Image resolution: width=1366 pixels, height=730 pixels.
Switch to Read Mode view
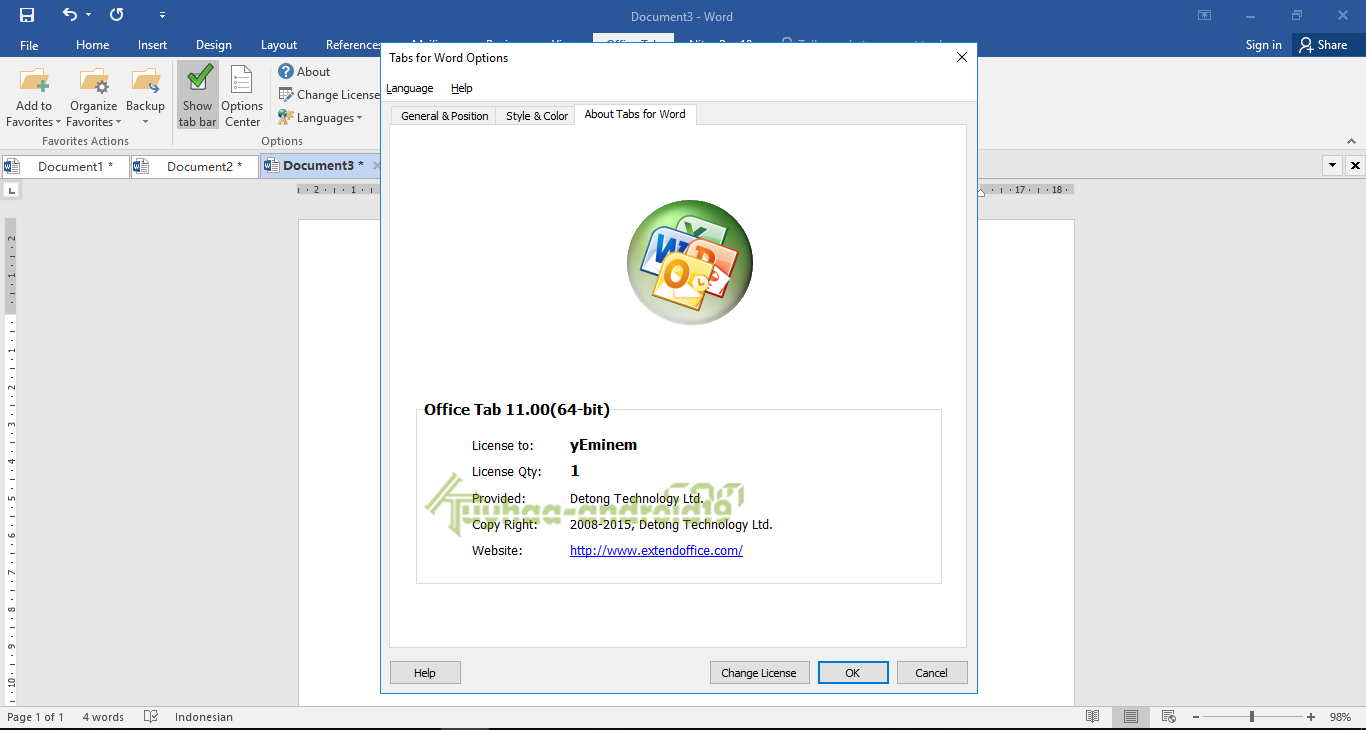(x=1093, y=717)
